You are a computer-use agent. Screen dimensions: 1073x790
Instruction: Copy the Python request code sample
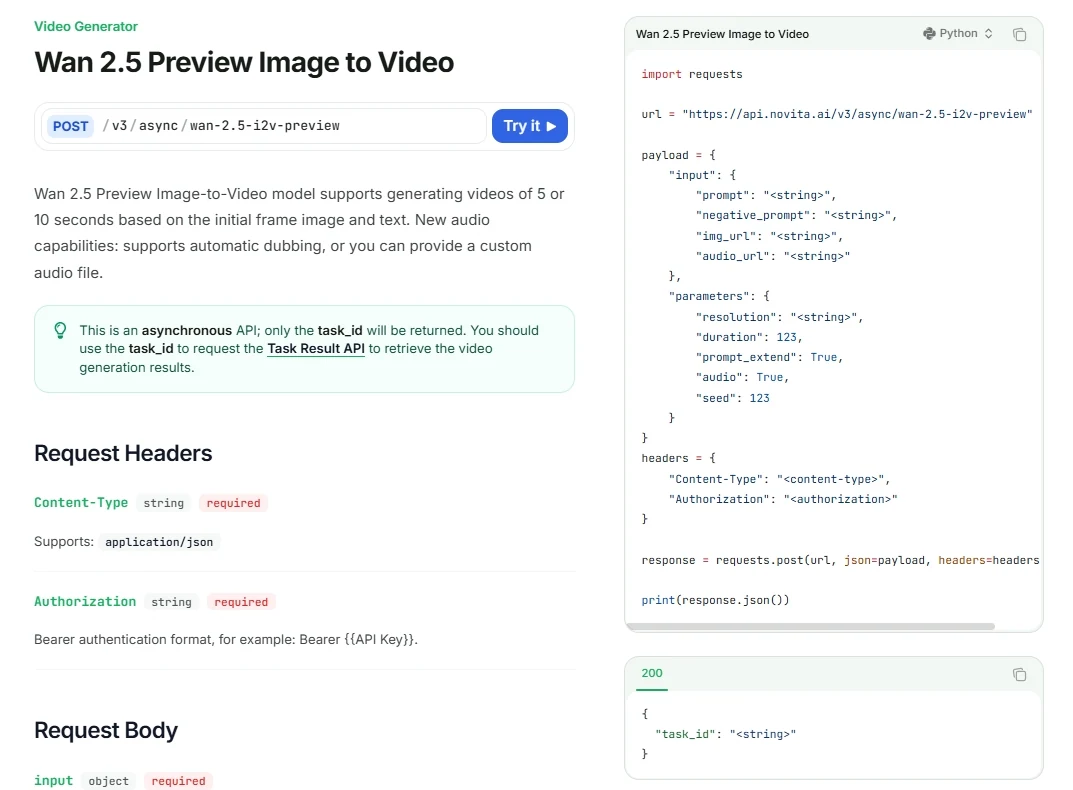coord(1019,34)
